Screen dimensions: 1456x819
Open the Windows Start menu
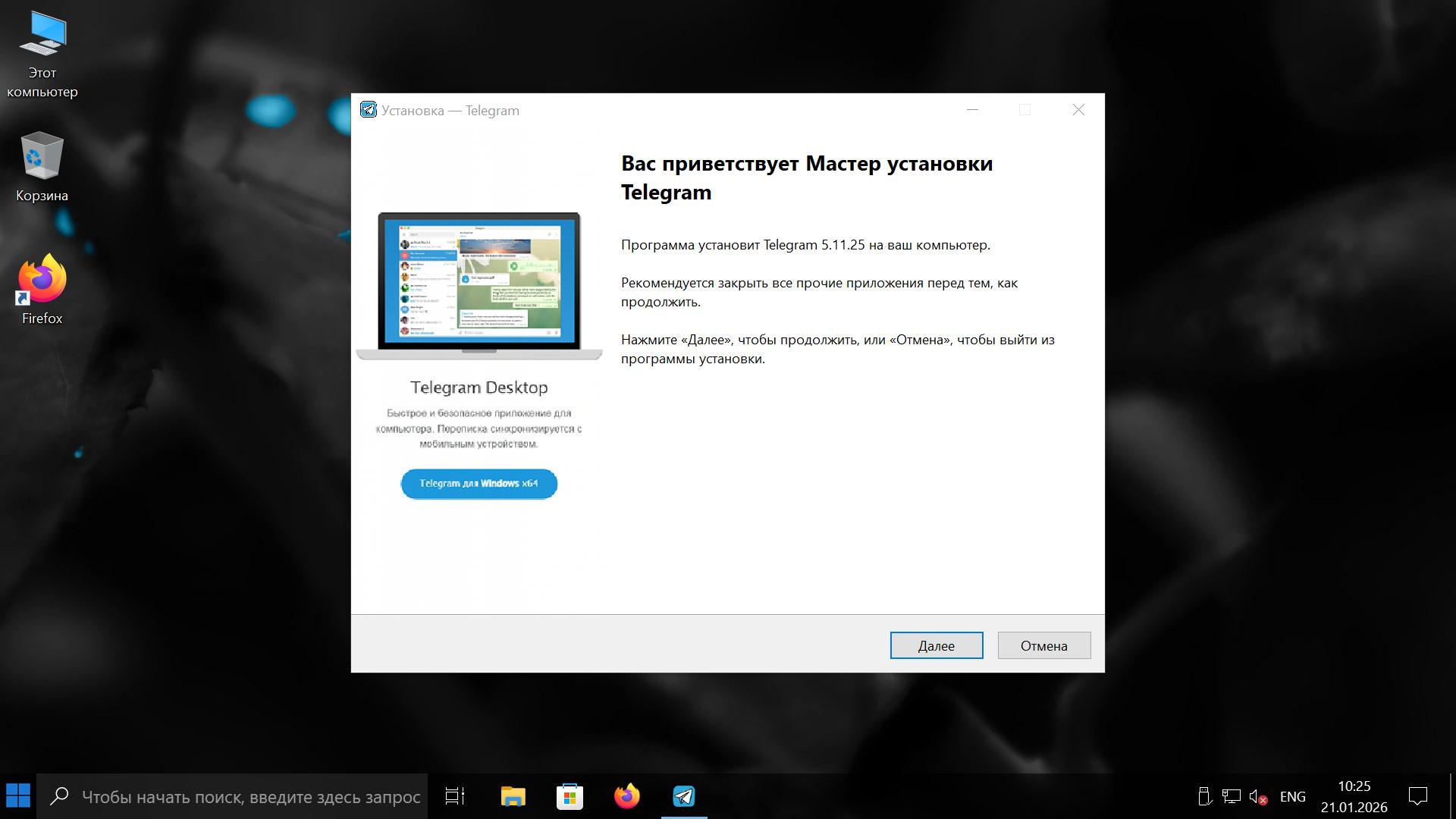coord(18,796)
